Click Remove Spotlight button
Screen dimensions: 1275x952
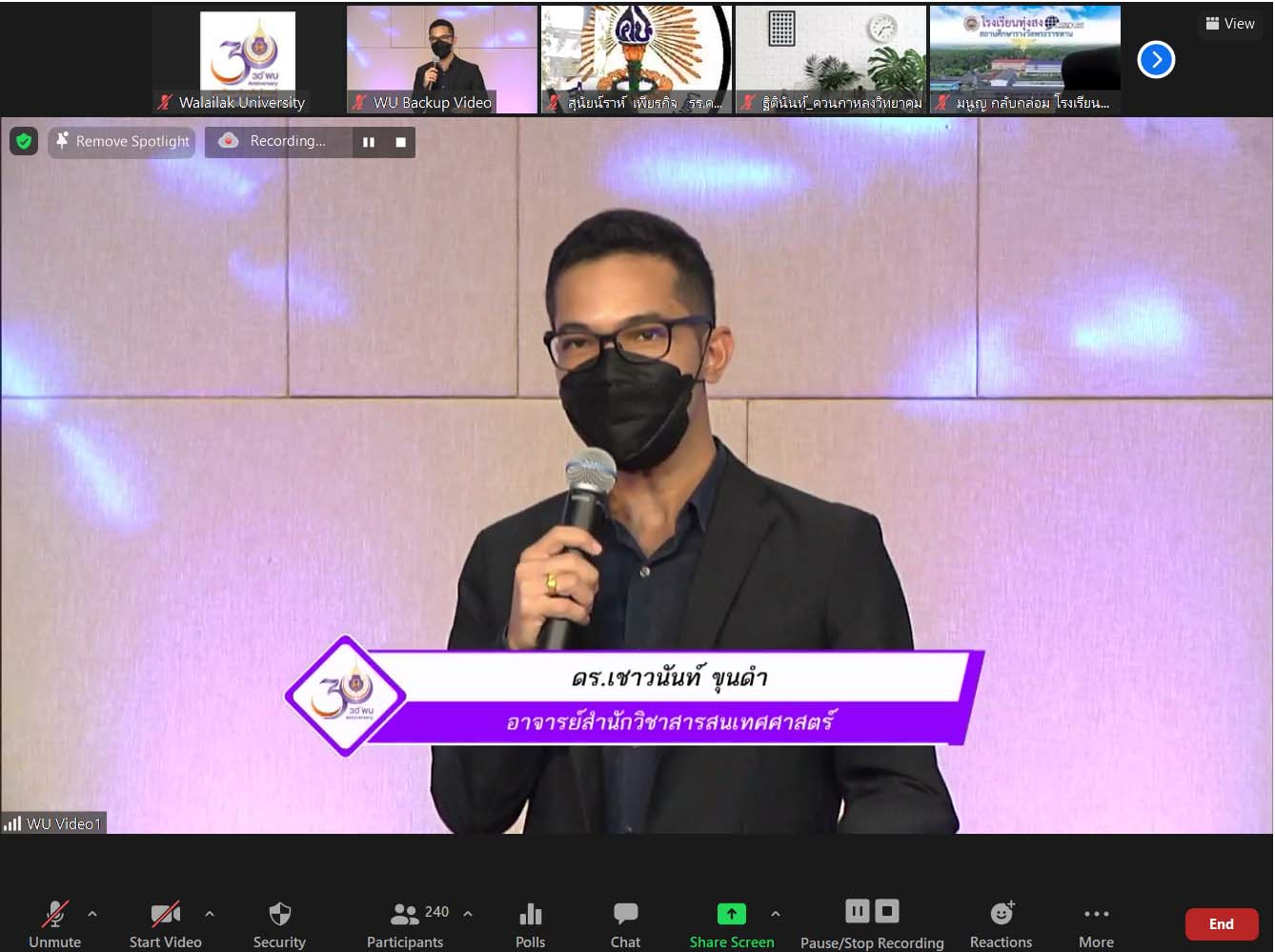[122, 141]
